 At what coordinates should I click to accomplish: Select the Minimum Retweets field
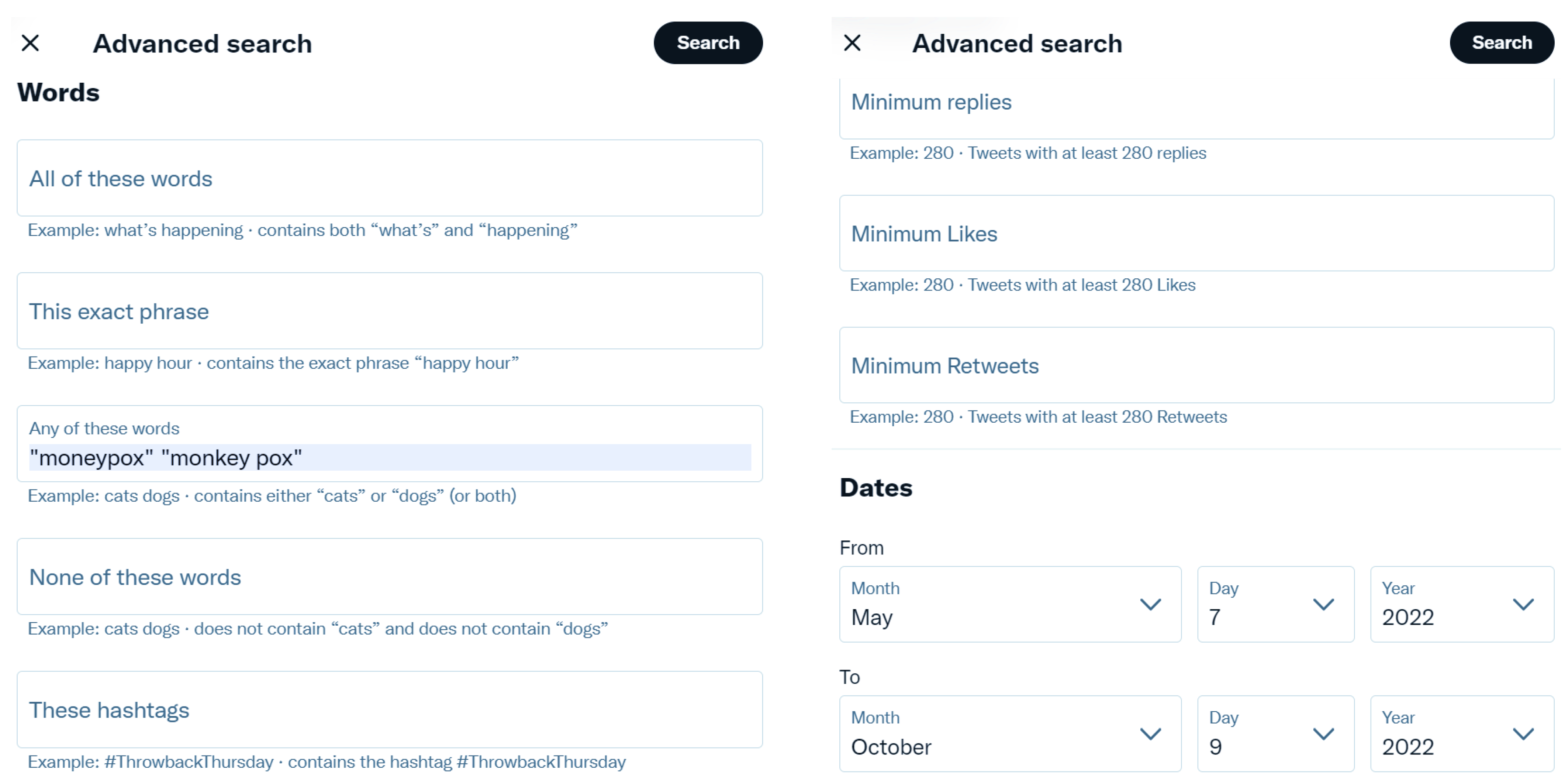1196,365
